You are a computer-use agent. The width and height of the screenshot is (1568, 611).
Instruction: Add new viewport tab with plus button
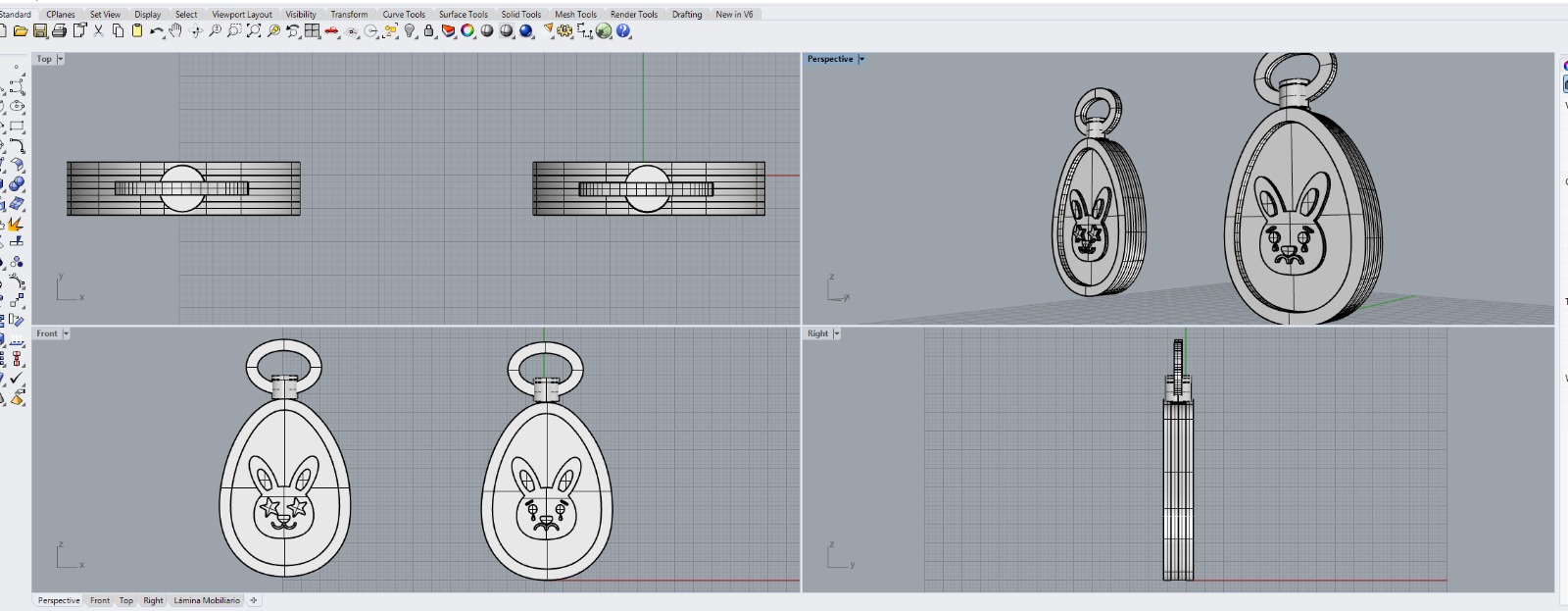click(254, 600)
